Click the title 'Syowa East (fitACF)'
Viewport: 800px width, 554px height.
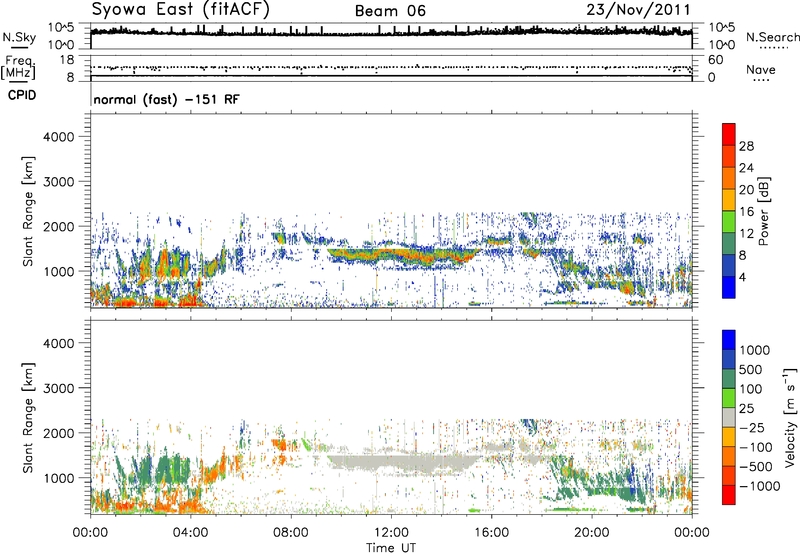pyautogui.click(x=181, y=10)
